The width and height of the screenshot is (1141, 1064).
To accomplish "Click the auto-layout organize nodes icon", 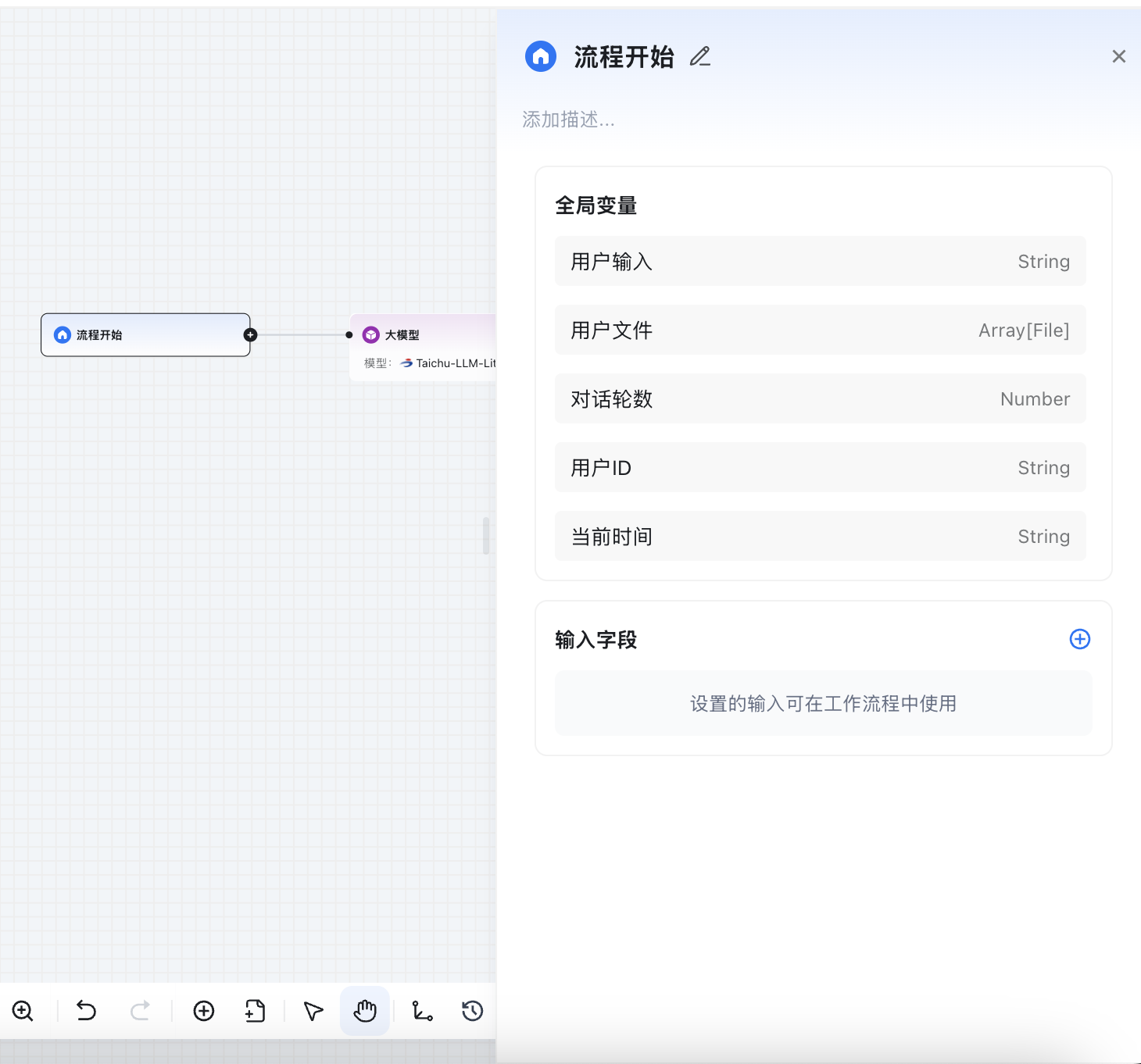I will [423, 1011].
